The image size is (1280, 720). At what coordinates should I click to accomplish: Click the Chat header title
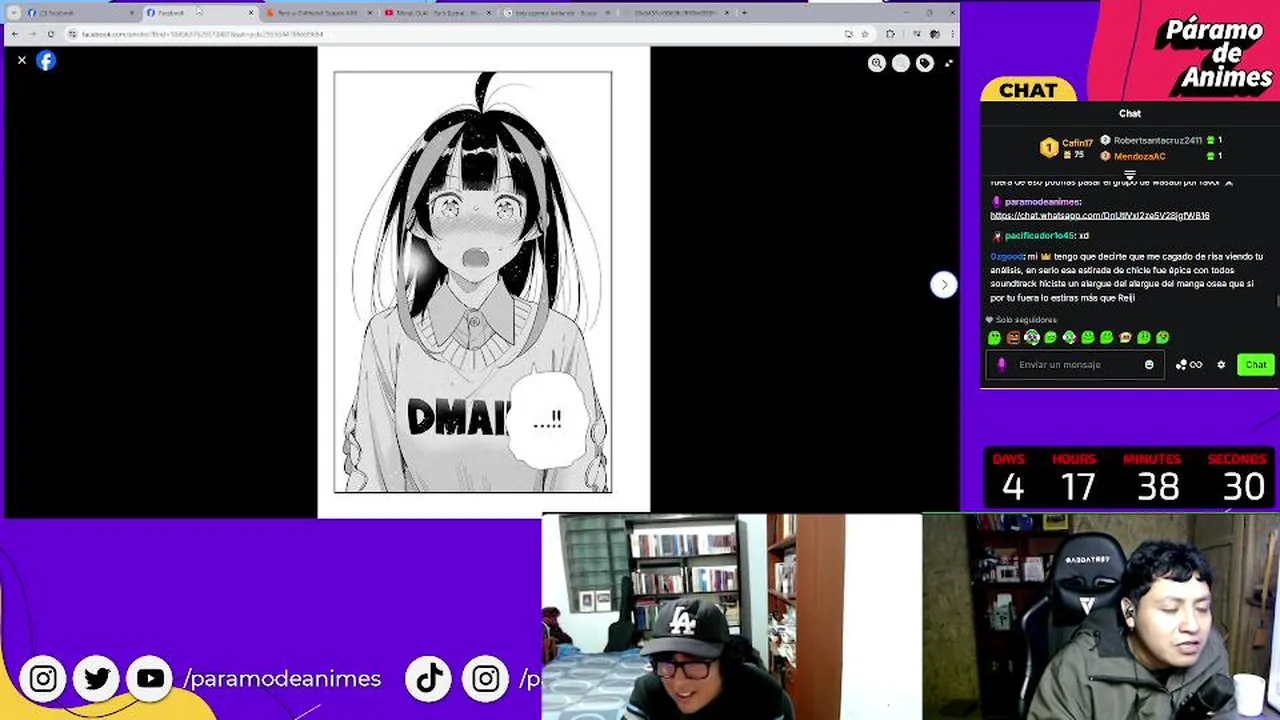1130,114
